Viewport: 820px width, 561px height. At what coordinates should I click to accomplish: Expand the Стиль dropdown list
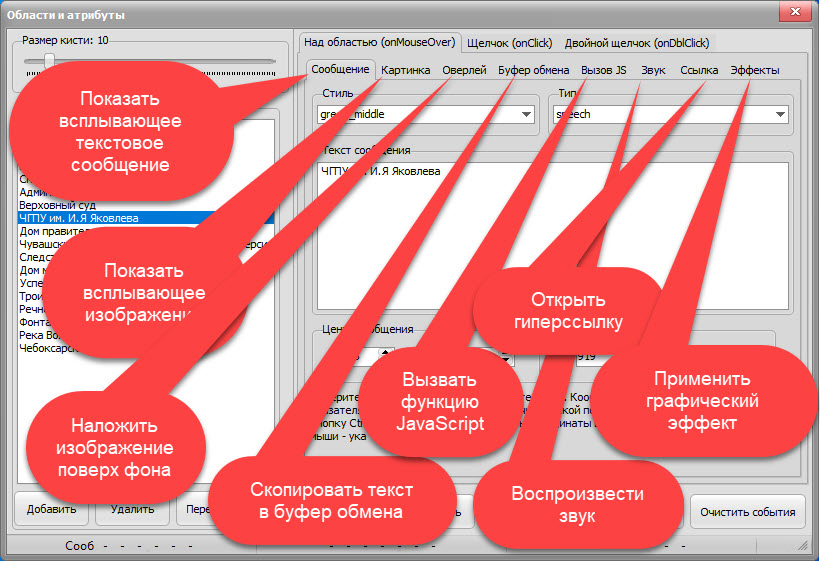(x=527, y=115)
